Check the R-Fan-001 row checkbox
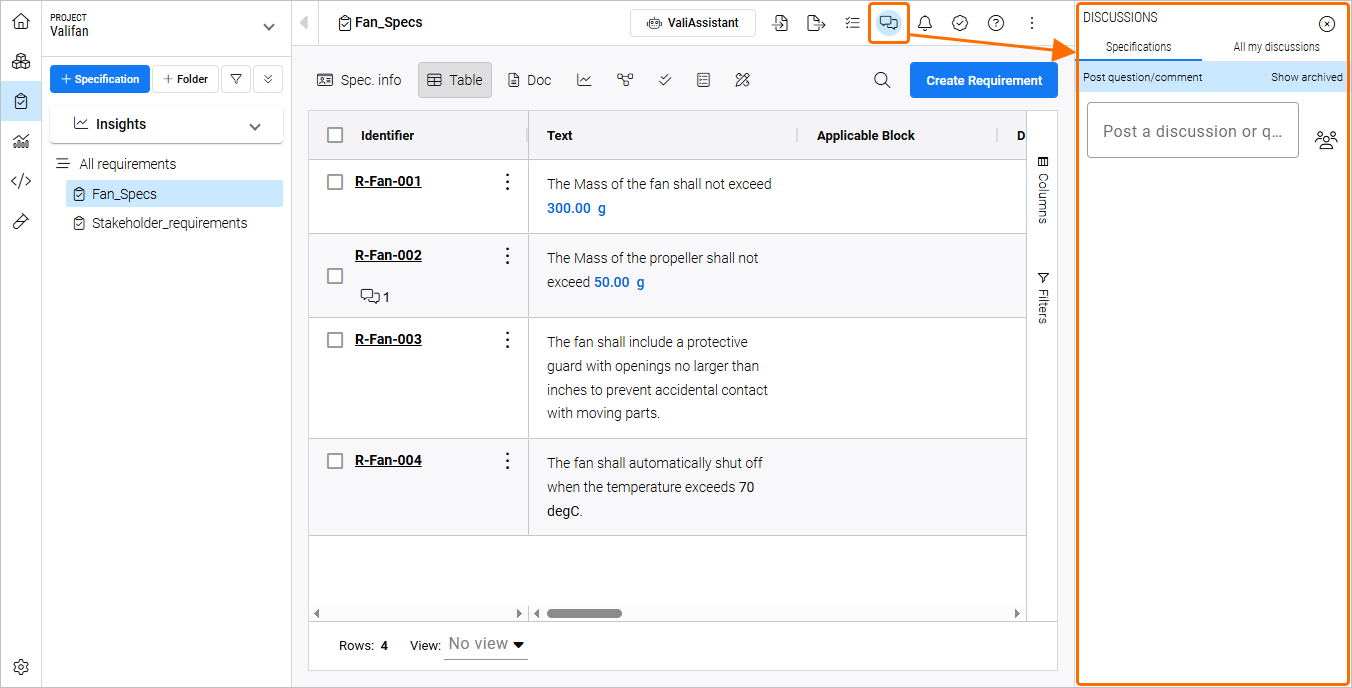 [335, 182]
